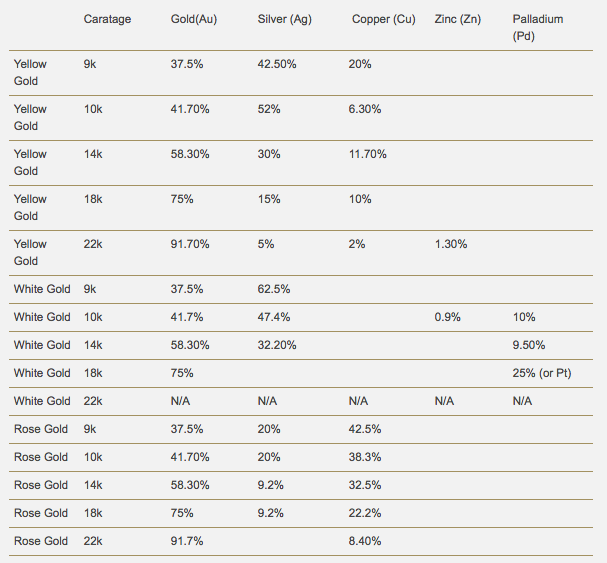Select the 11.70% copper value
Screen dimensions: 607x563
(367, 154)
